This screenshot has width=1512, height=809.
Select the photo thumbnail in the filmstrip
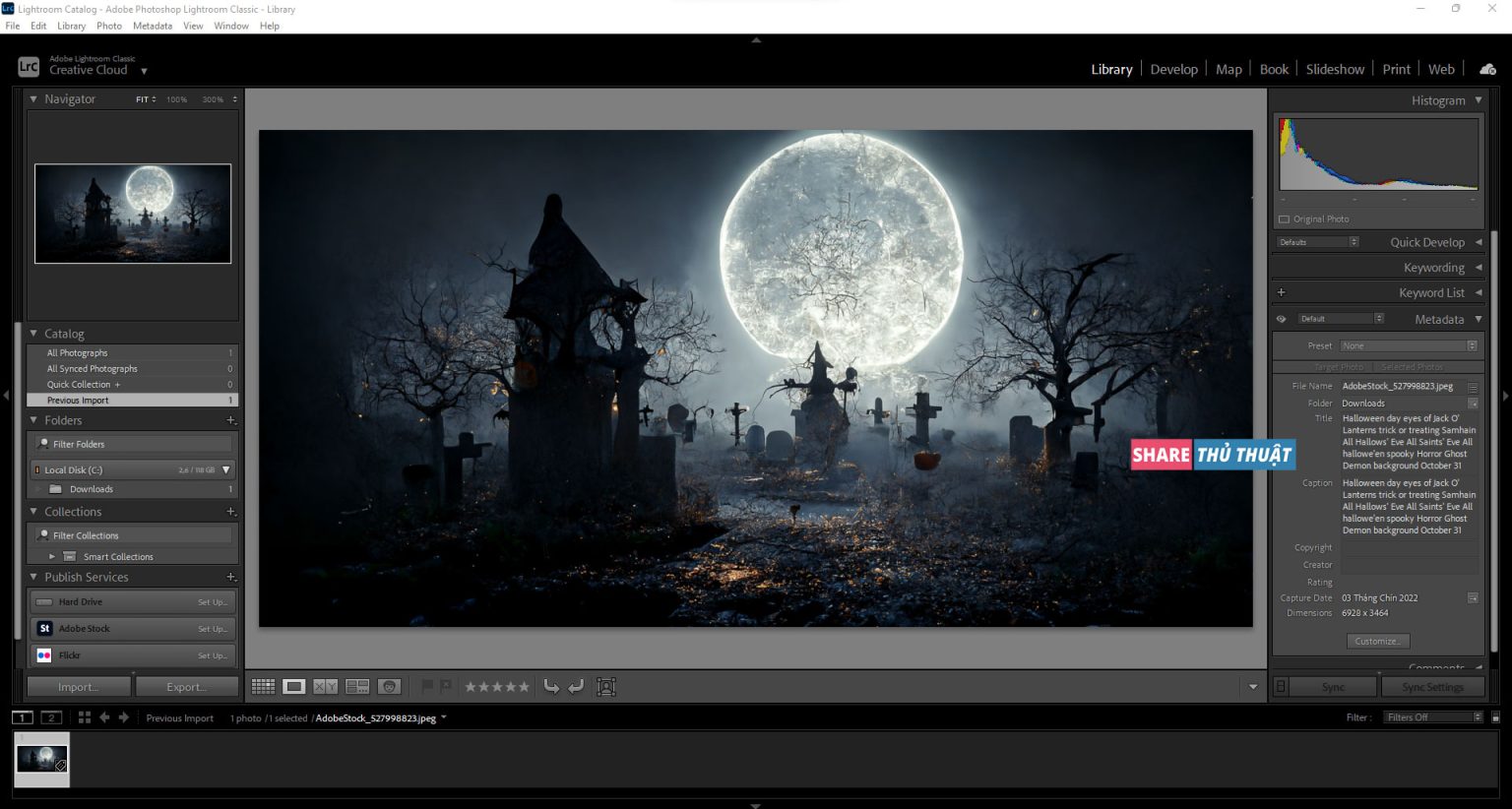tap(41, 760)
